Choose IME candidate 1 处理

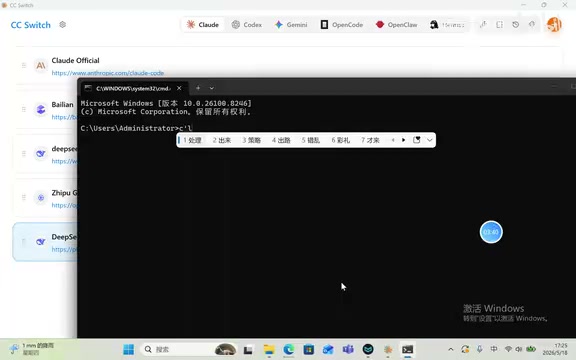pyautogui.click(x=192, y=140)
